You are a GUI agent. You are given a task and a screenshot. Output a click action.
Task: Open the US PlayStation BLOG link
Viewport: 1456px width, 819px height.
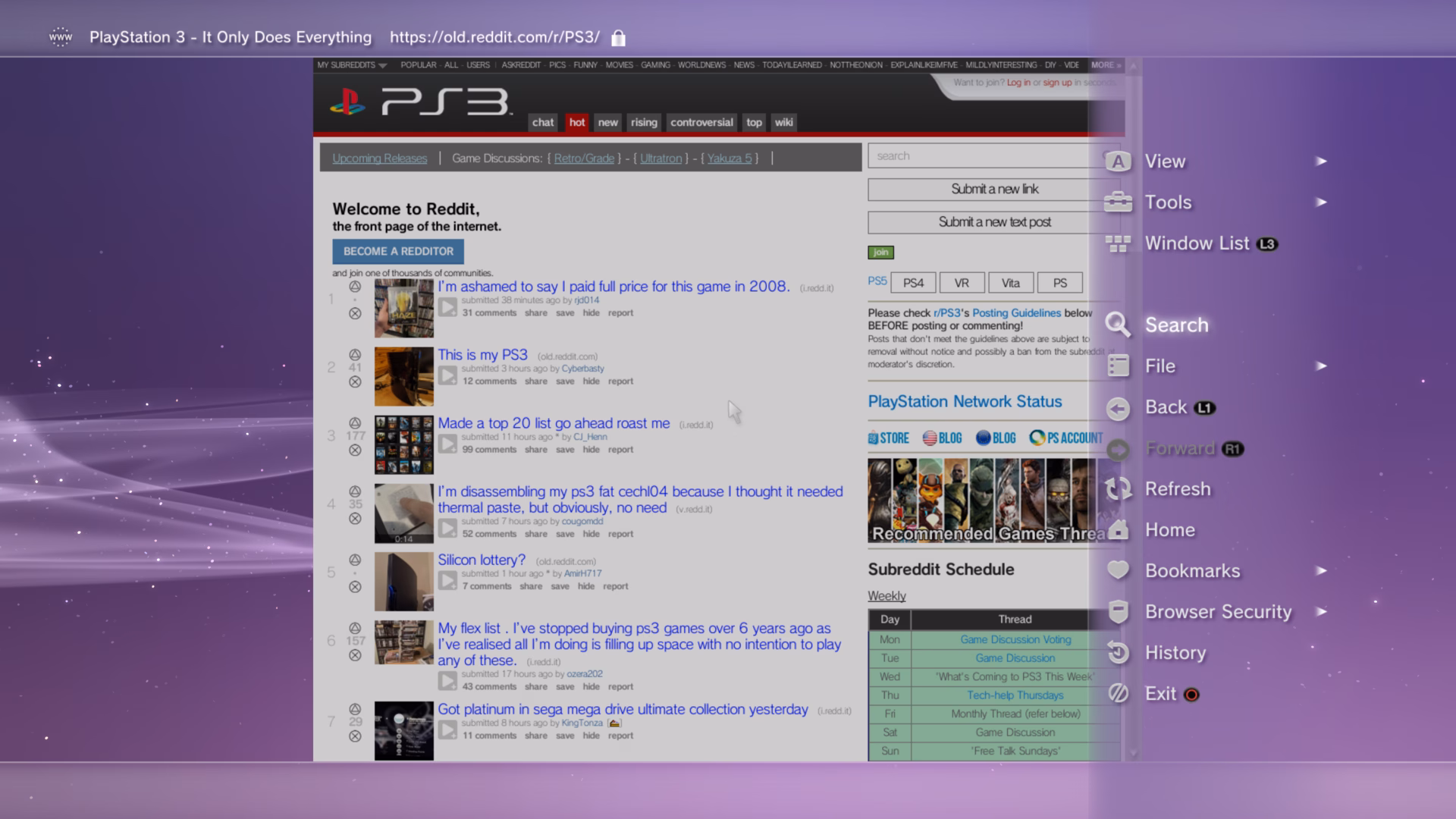pos(943,438)
